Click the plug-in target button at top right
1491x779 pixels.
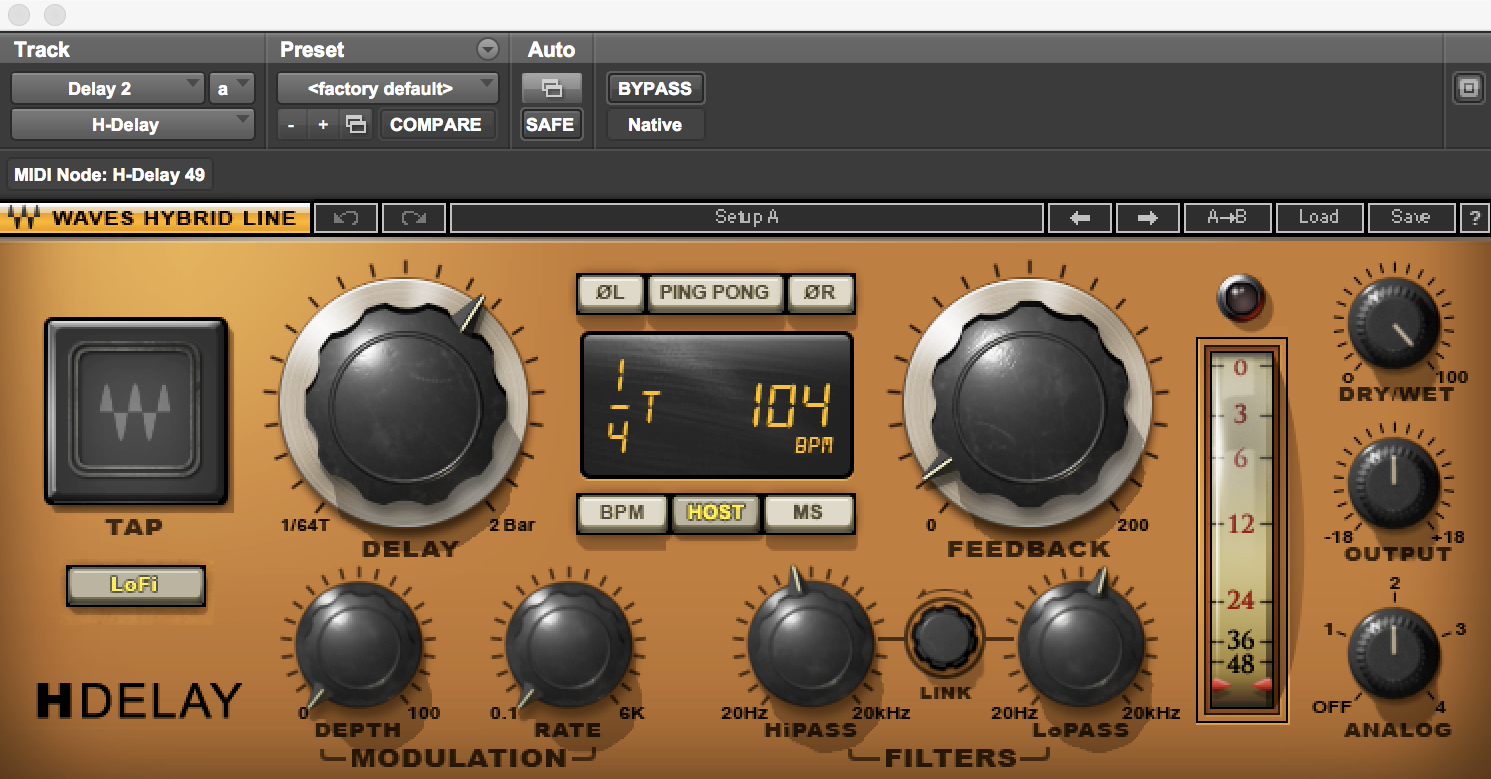(x=1467, y=88)
